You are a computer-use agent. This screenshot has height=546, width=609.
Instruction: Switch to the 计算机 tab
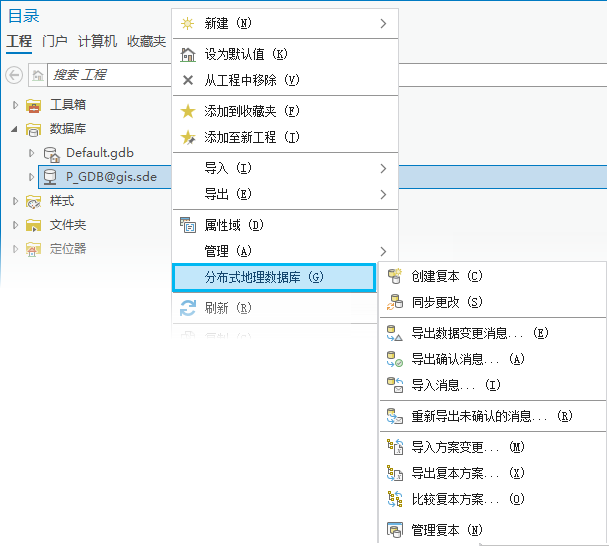pyautogui.click(x=98, y=41)
